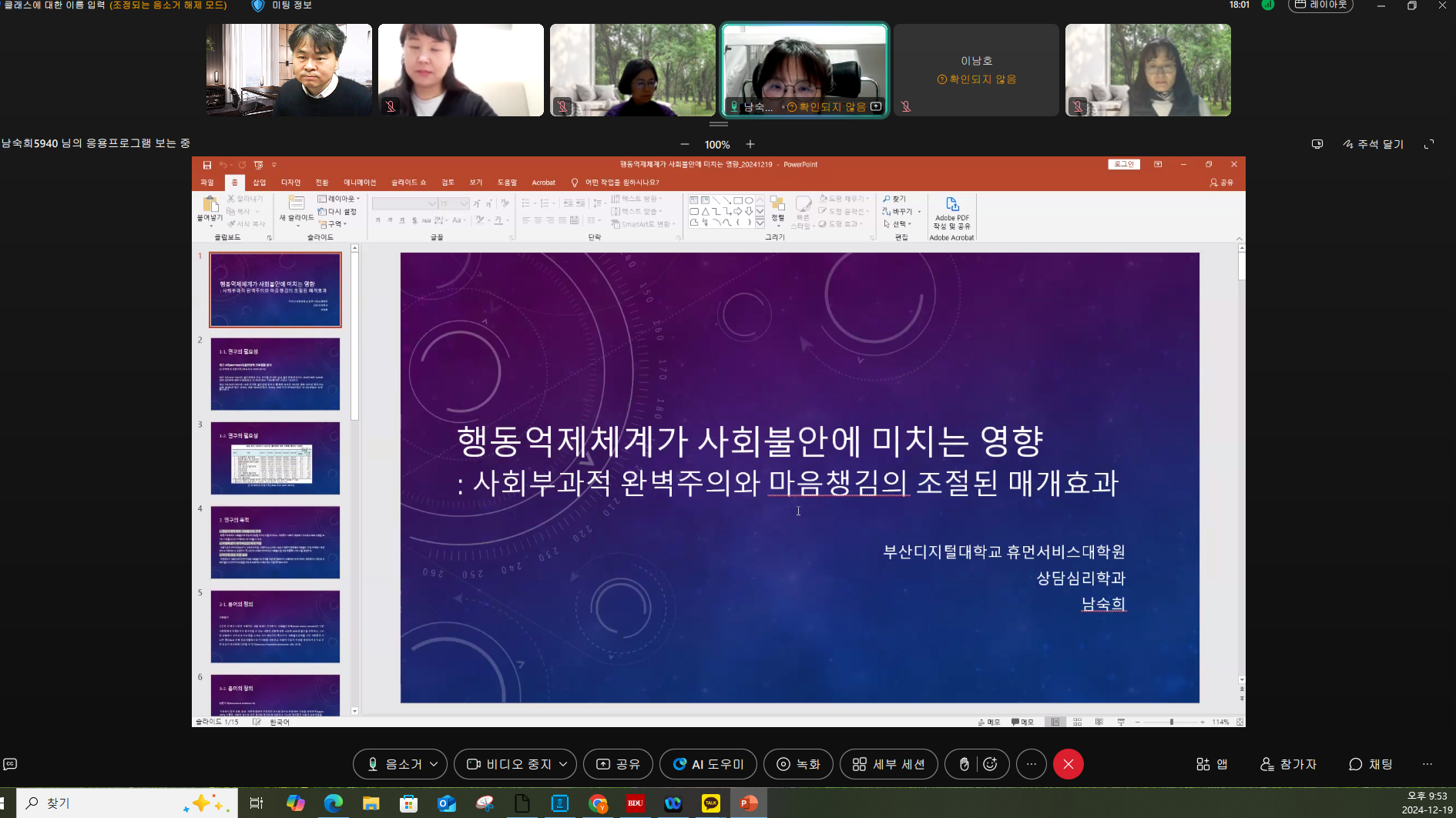The image size is (1456, 818).
Task: Open the 애니메이션 (Animations) ribbon tab
Action: click(360, 183)
